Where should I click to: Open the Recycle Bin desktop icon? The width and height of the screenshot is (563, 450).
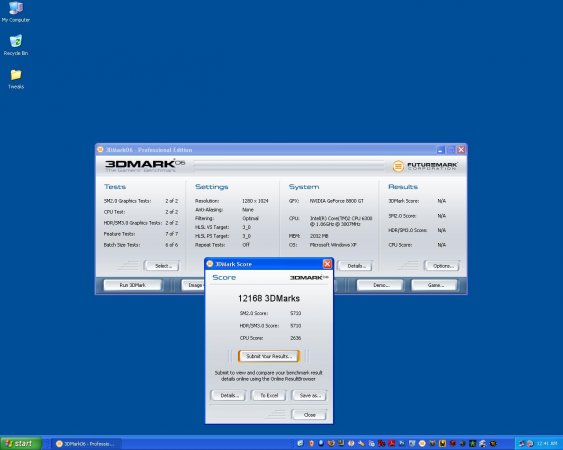click(15, 45)
